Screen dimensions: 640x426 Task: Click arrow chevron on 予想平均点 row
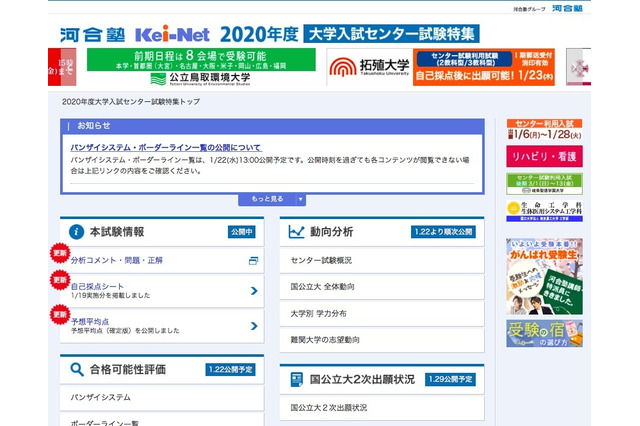point(254,326)
